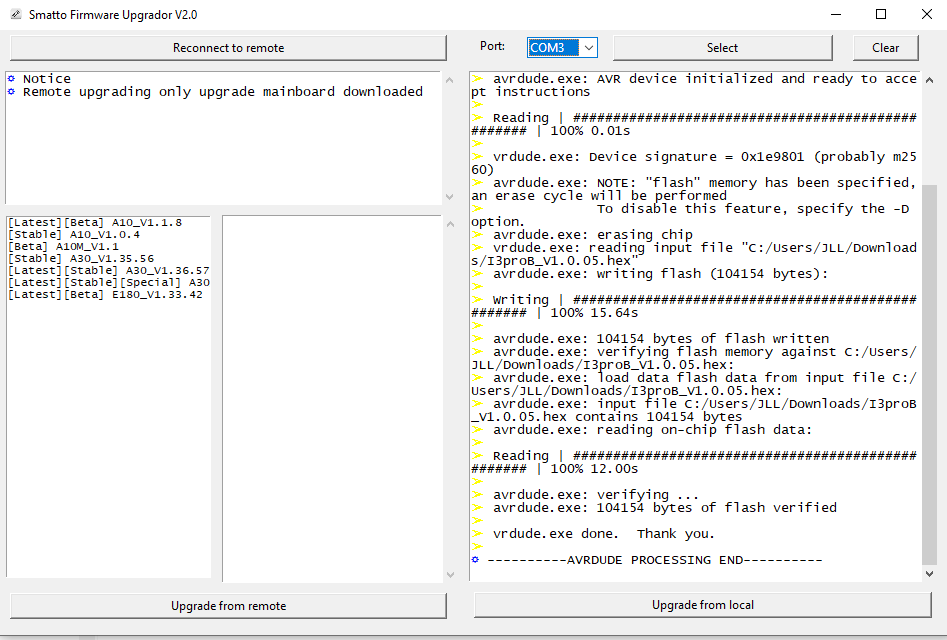Click Upgrade from remote button

click(x=228, y=606)
